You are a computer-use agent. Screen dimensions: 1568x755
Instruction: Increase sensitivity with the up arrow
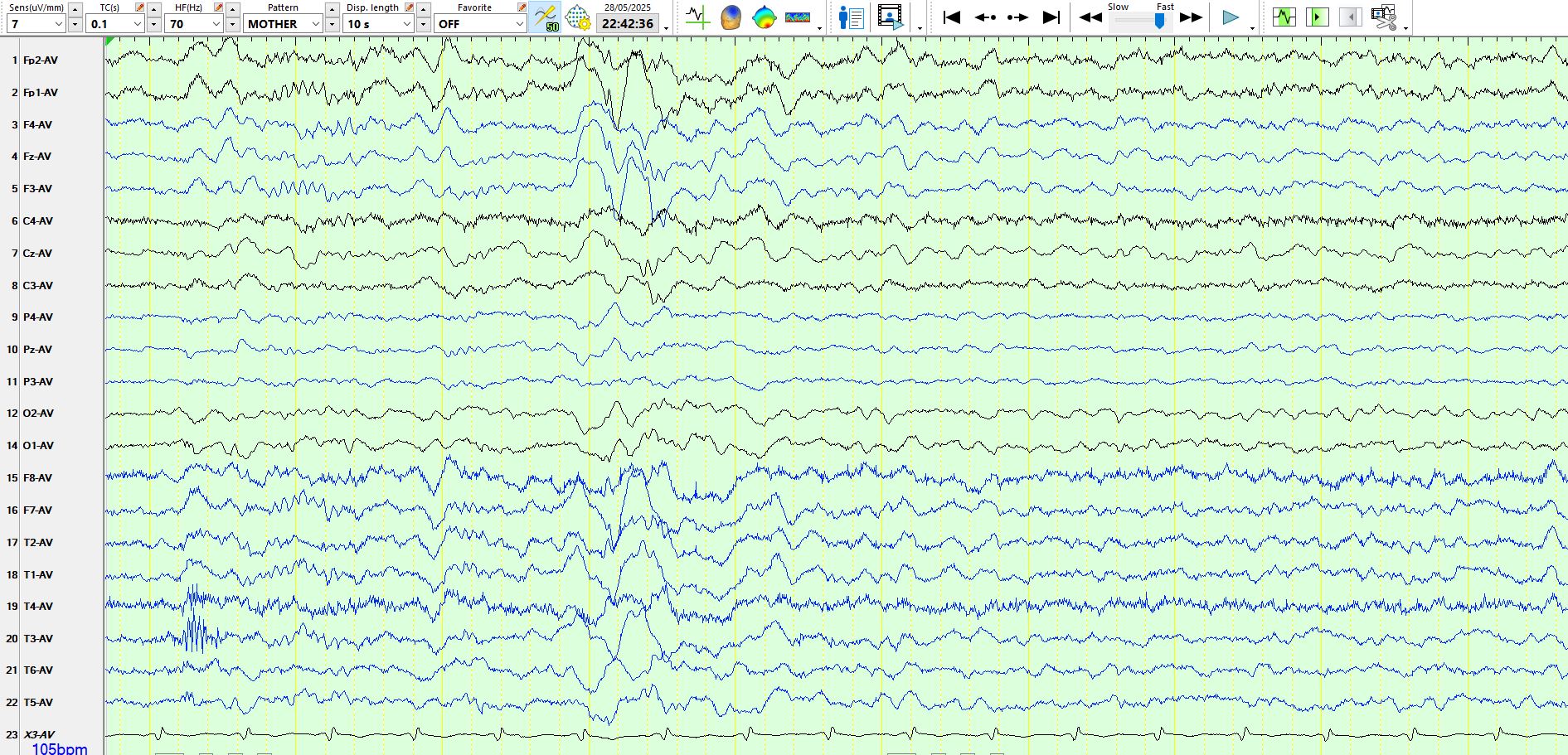pos(75,8)
